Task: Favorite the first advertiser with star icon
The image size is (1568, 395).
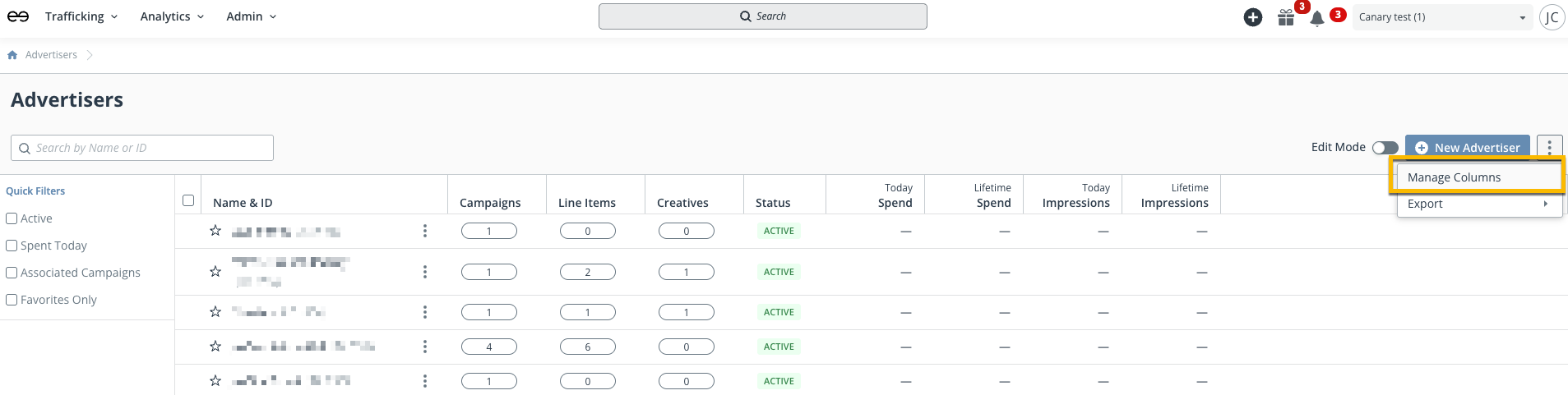Action: click(x=215, y=231)
